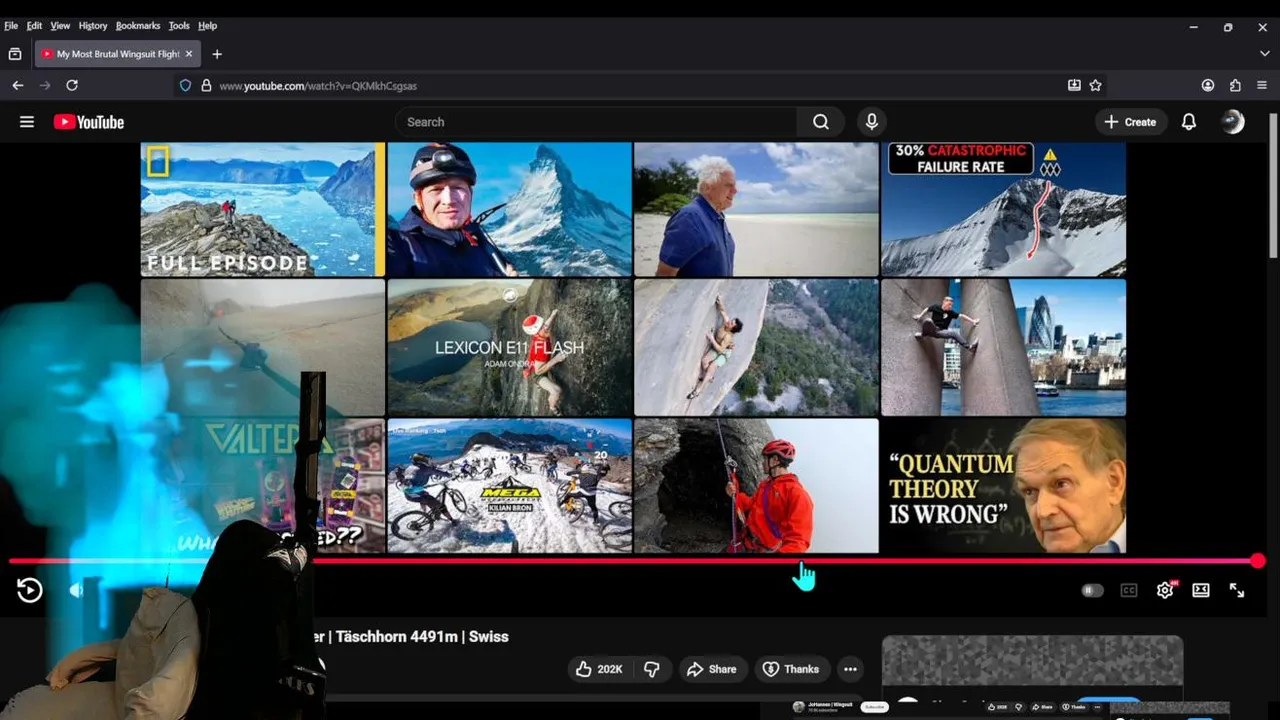Open the 30% Catastrophic Failure Rate thumbnail
The image size is (1280, 720).
point(1003,209)
